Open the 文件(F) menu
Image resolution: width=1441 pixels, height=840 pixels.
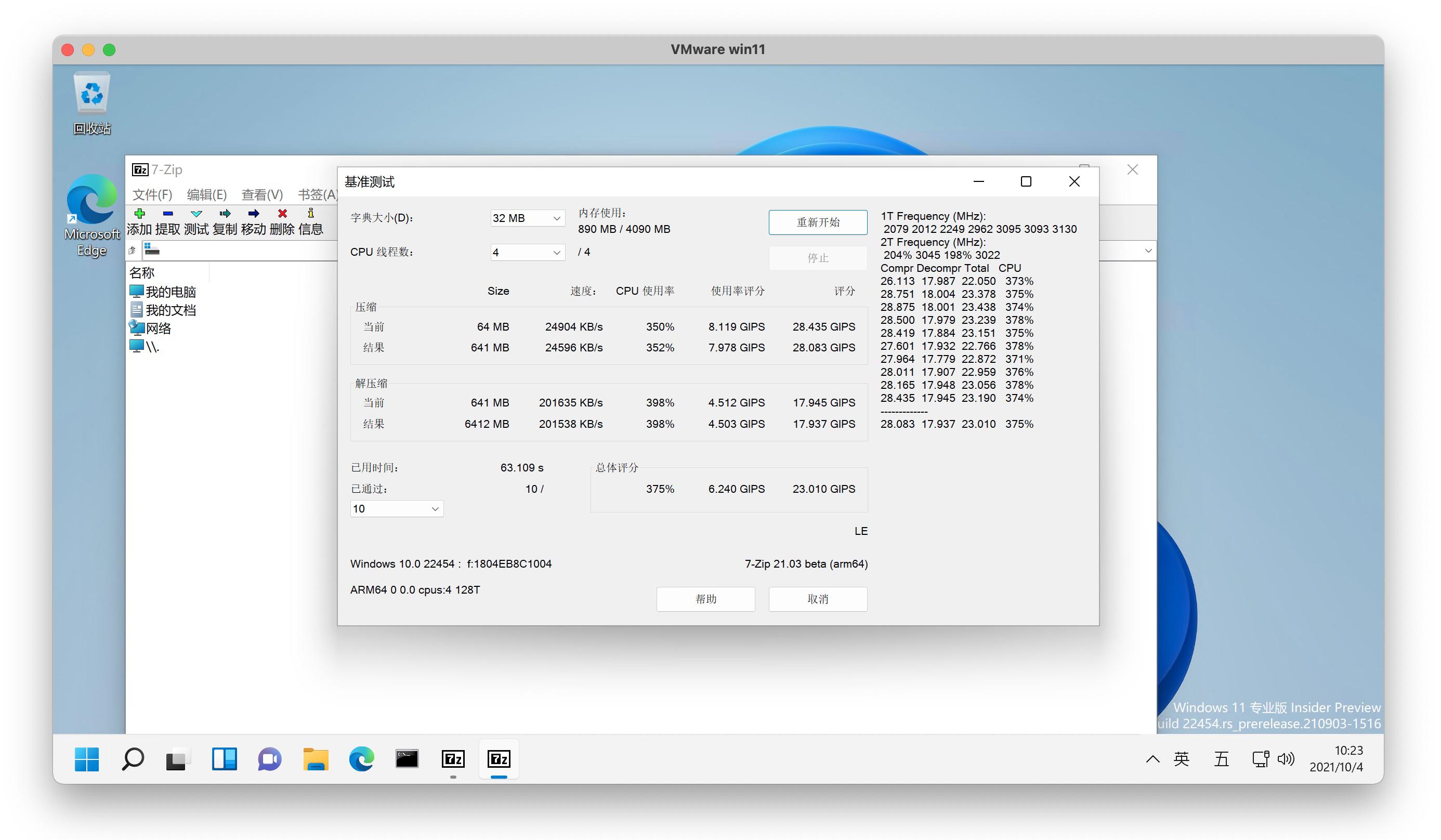152,194
